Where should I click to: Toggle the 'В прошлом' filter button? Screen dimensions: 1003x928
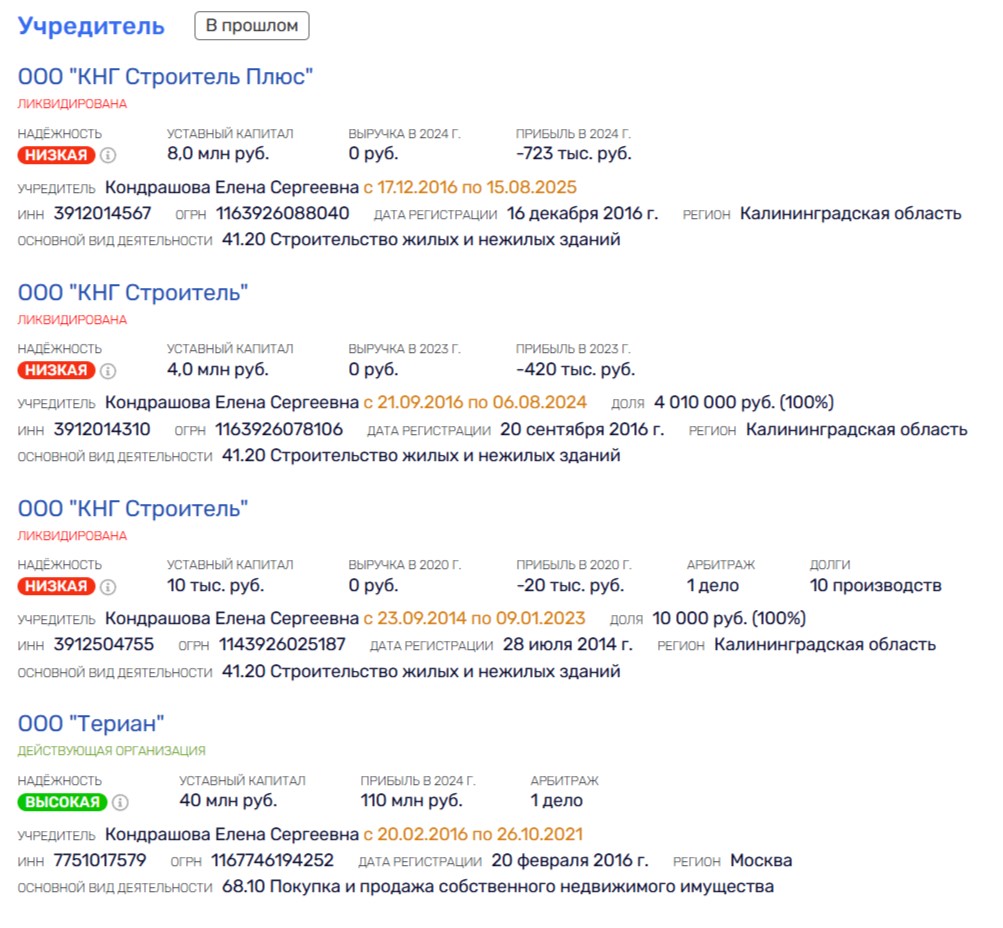tap(252, 26)
